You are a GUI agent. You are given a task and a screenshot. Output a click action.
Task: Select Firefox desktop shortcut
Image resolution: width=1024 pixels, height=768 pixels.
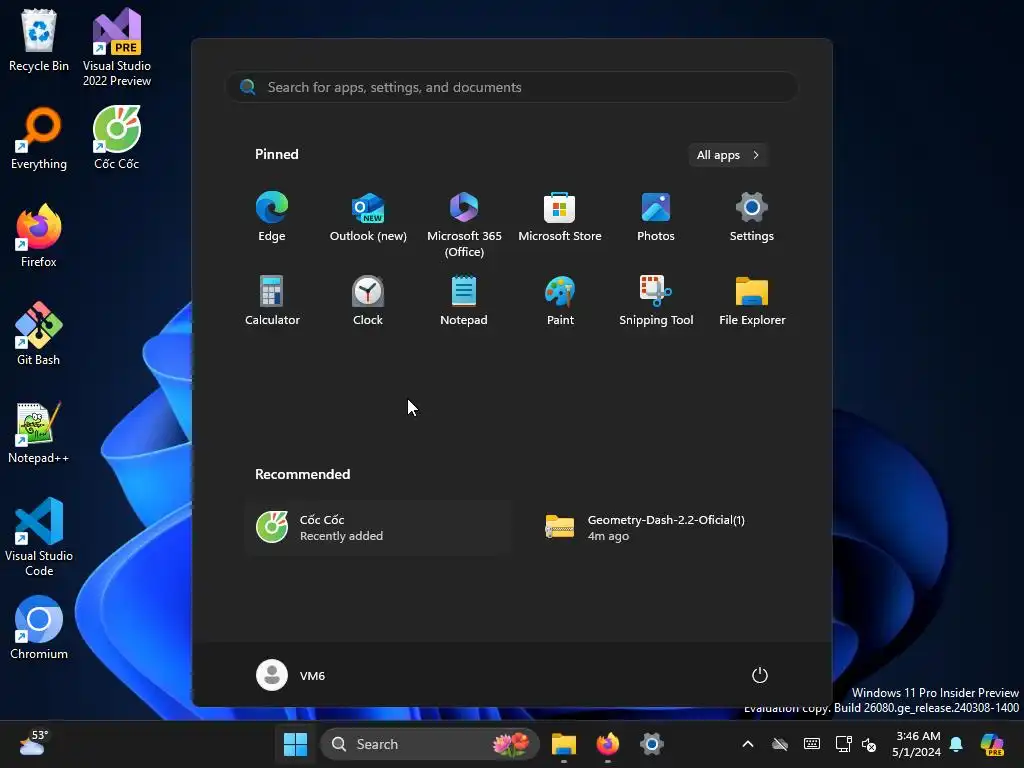click(x=39, y=236)
